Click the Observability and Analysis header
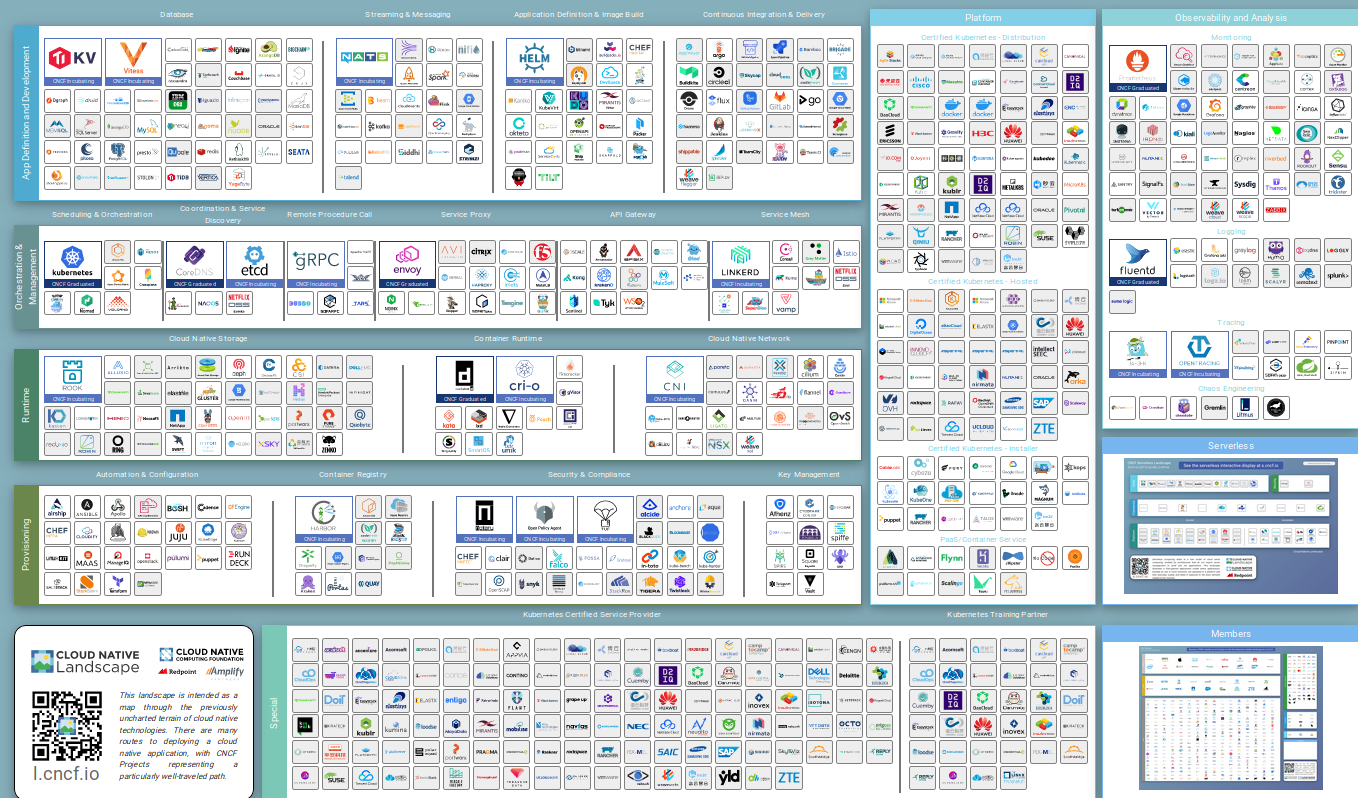 click(x=1230, y=18)
